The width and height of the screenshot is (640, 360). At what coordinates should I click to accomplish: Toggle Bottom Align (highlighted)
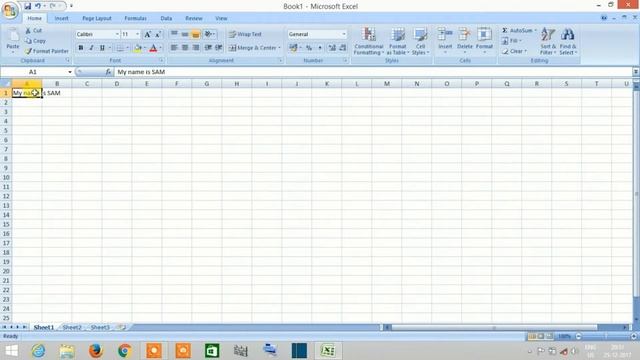[196, 34]
